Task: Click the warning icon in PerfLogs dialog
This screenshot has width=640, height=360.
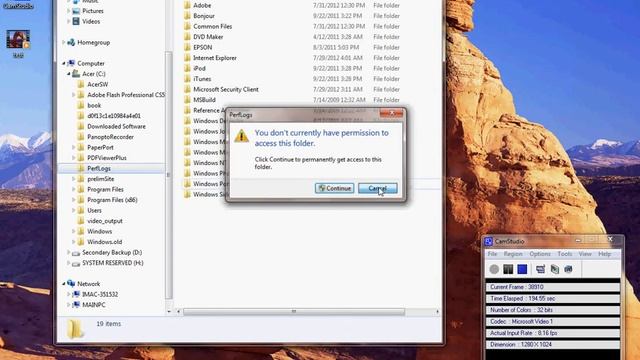Action: 241,136
